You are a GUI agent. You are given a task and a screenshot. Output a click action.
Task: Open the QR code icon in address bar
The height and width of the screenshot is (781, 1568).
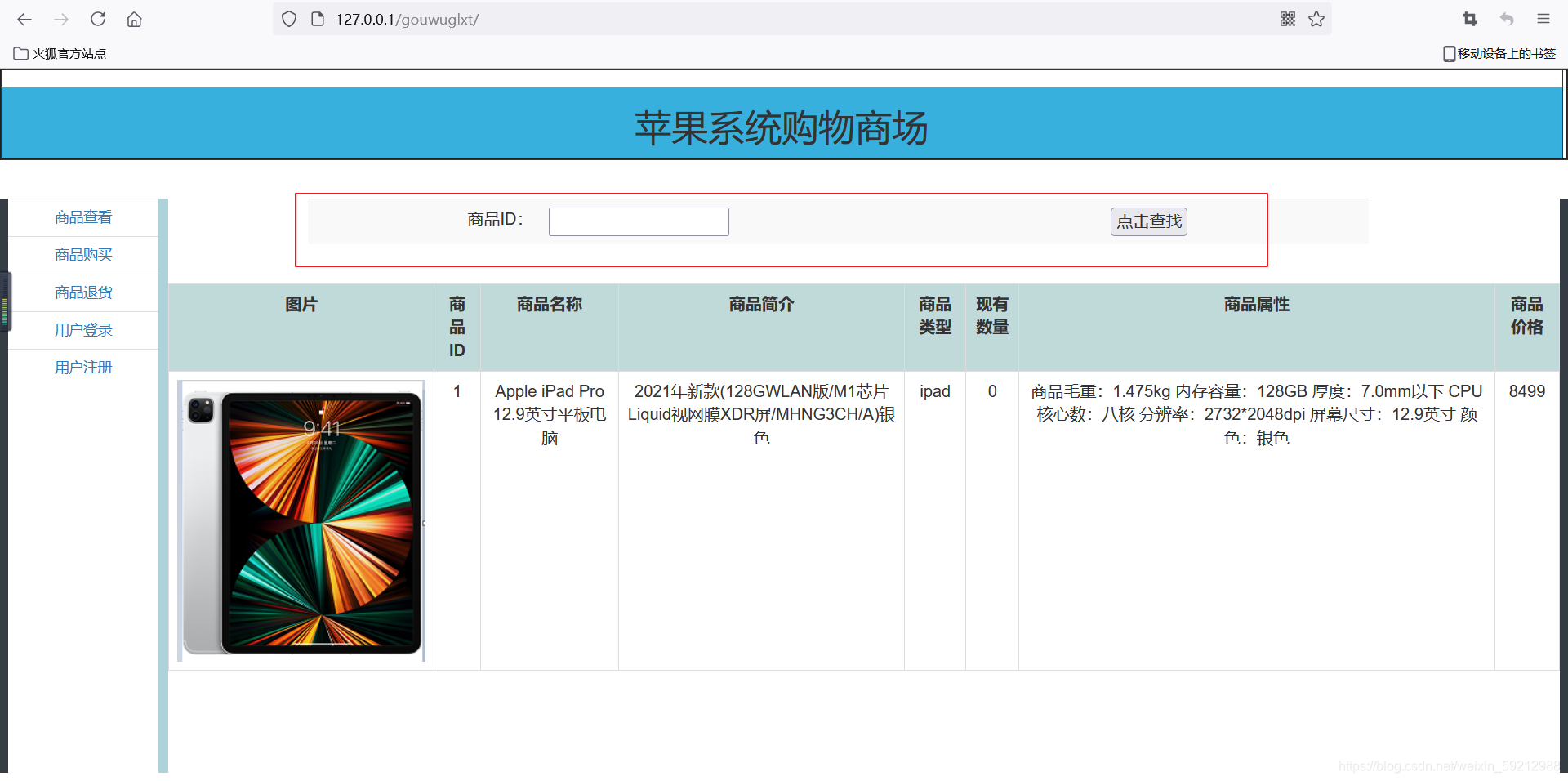tap(1288, 19)
